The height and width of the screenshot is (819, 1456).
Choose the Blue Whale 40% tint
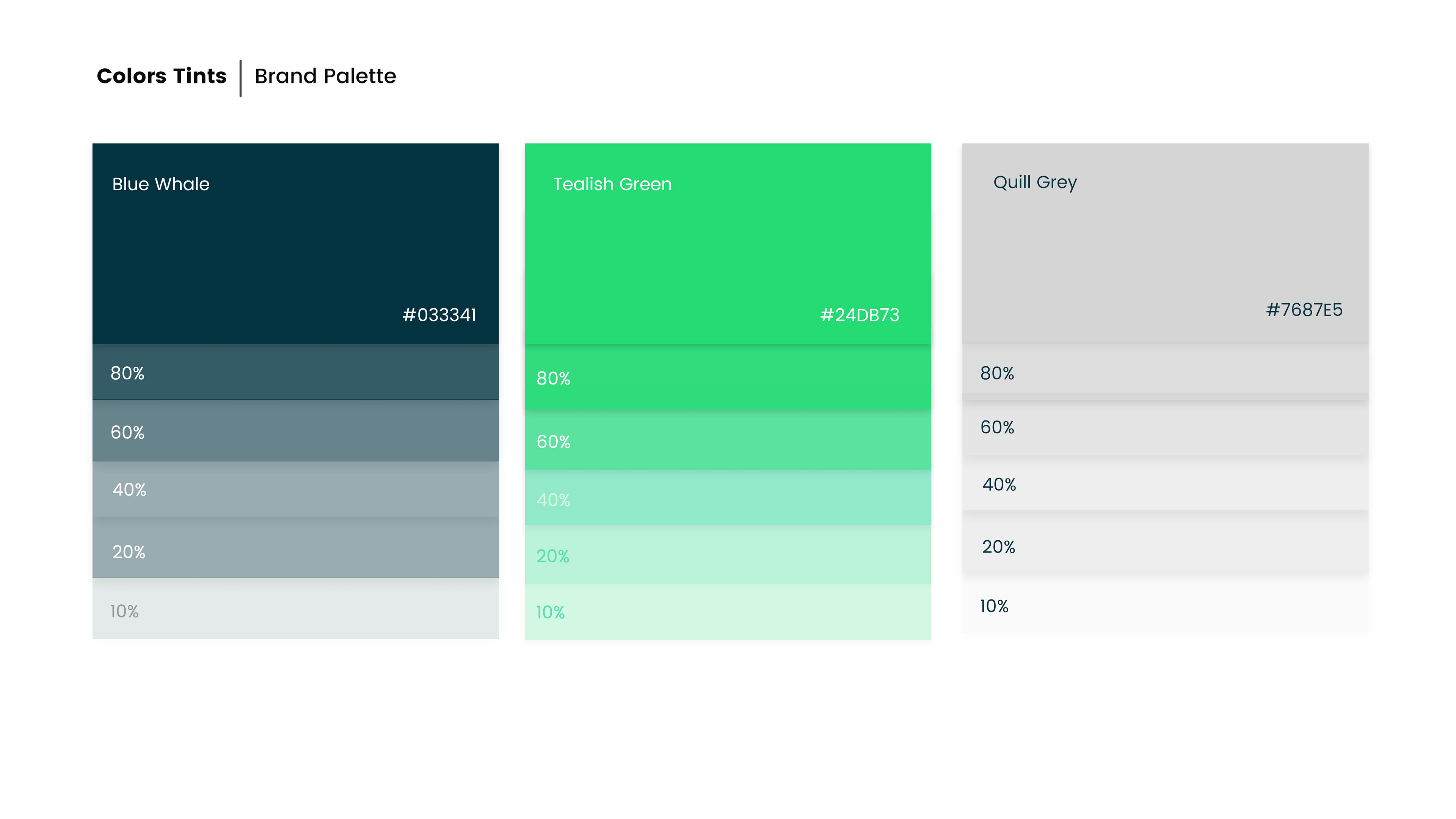[x=295, y=489]
